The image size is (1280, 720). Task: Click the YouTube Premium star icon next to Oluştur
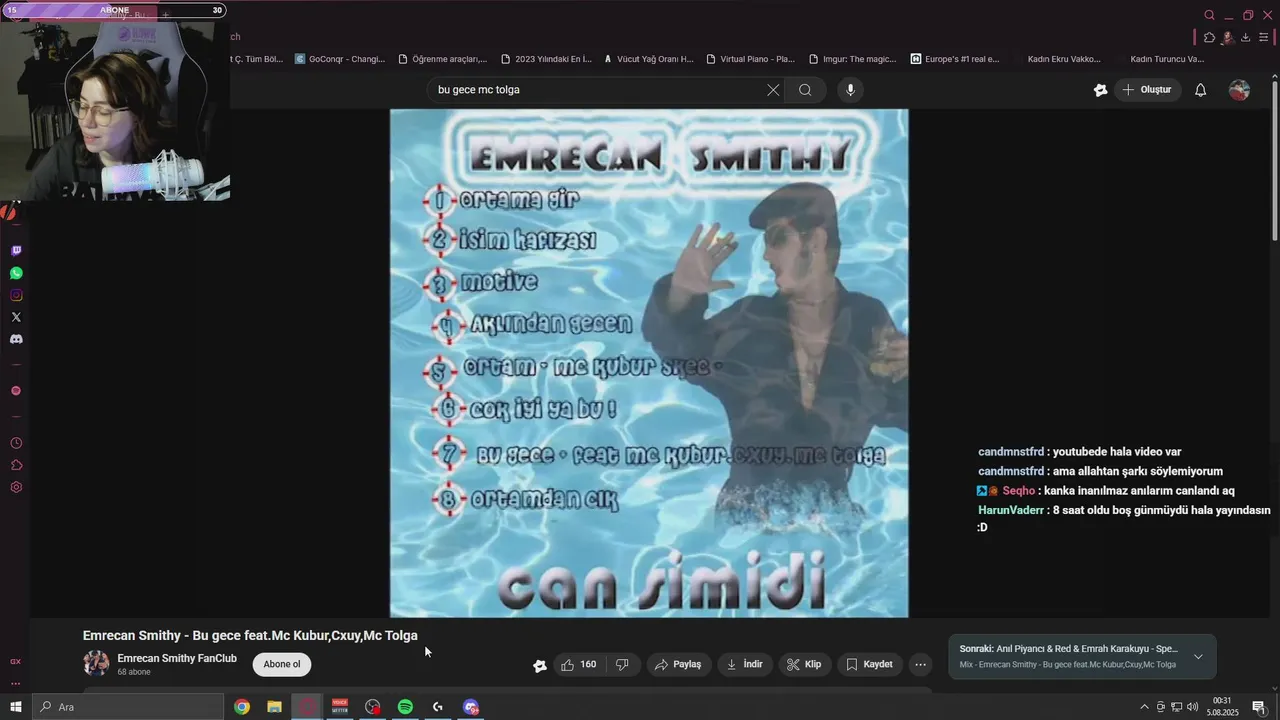pos(1101,90)
